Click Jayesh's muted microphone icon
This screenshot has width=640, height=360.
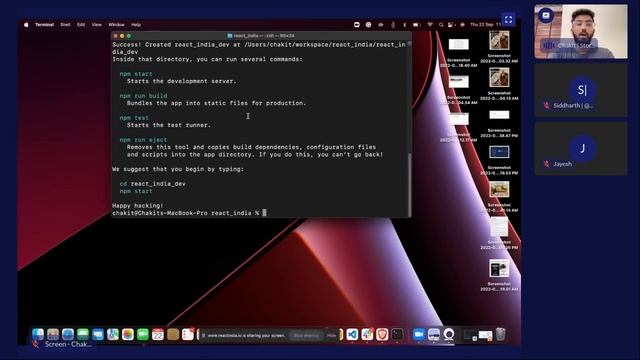(546, 164)
